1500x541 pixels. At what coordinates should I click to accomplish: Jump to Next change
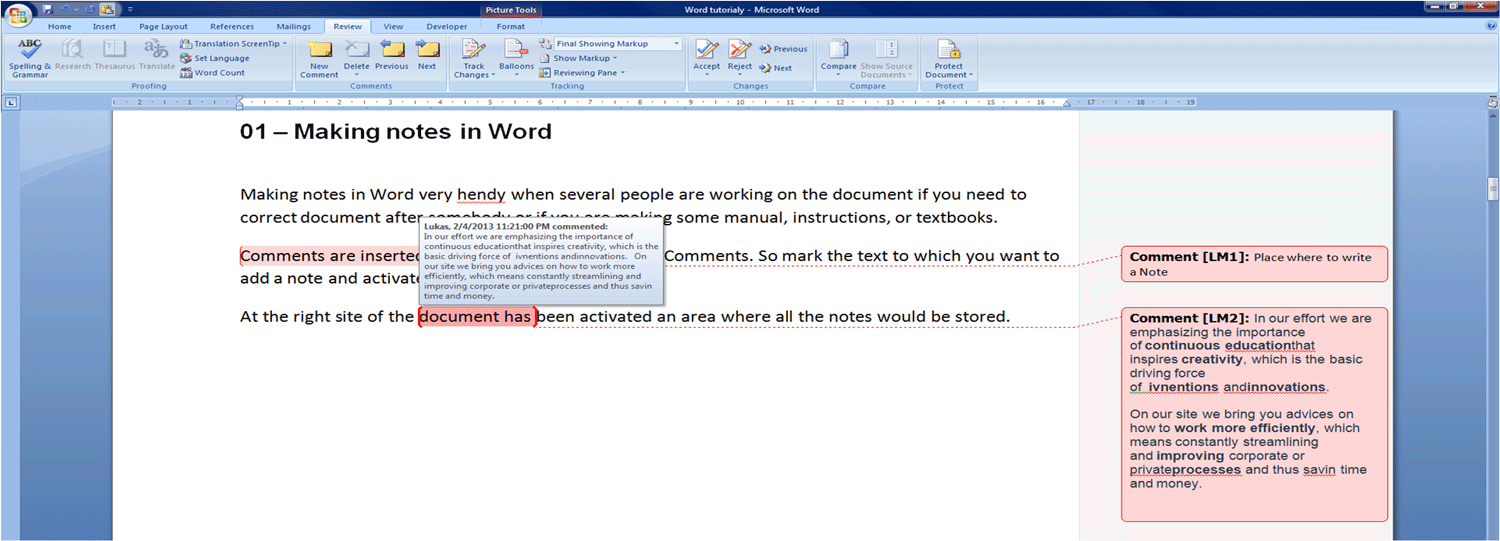pos(776,68)
